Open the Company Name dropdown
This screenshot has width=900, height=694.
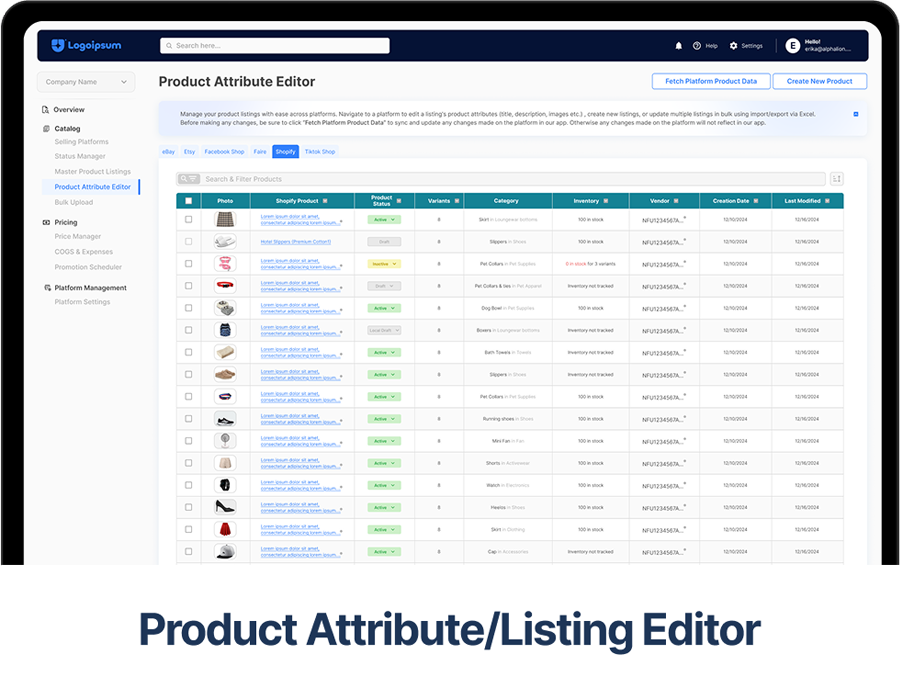(x=86, y=82)
